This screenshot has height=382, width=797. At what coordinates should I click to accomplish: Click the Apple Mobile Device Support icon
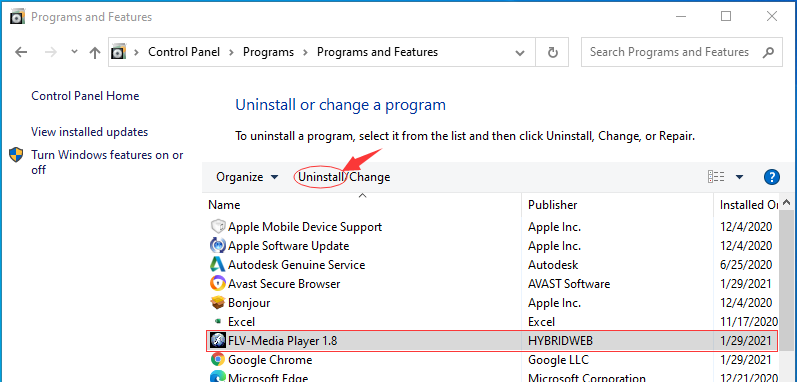coord(218,227)
